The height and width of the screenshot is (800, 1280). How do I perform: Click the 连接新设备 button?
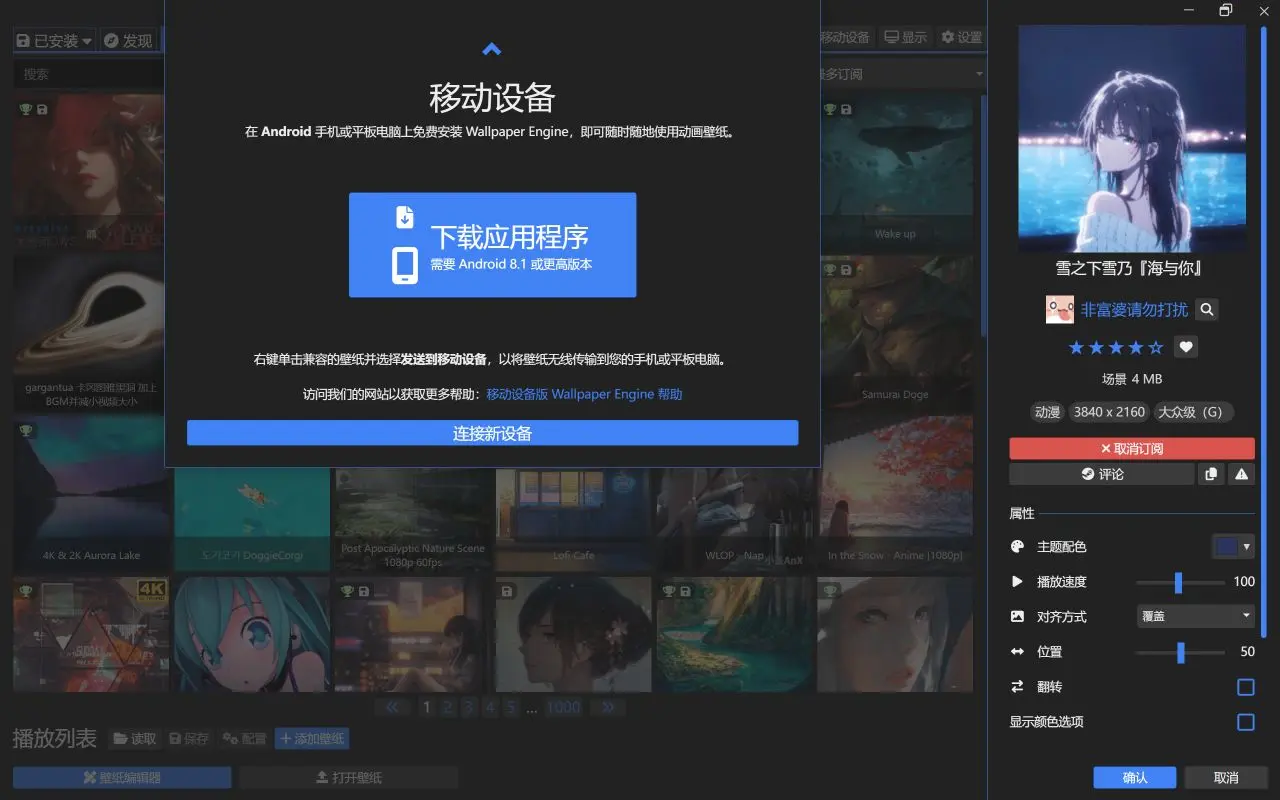pyautogui.click(x=492, y=433)
